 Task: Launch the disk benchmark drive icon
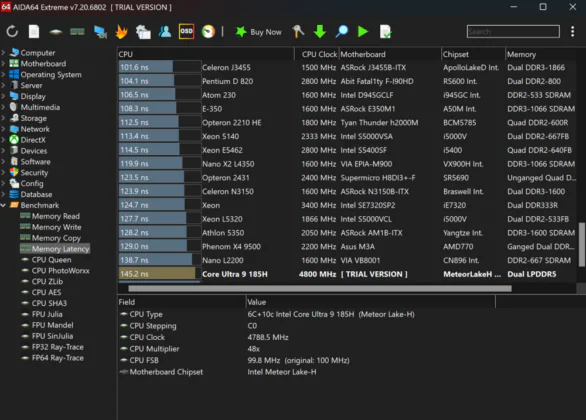(56, 32)
